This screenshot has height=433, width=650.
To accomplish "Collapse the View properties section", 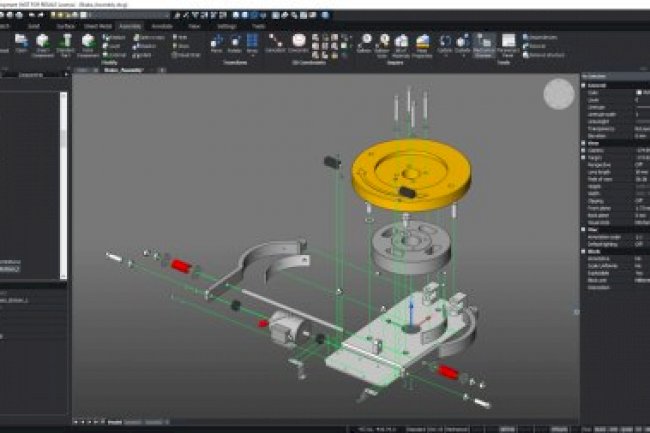I will pos(584,143).
